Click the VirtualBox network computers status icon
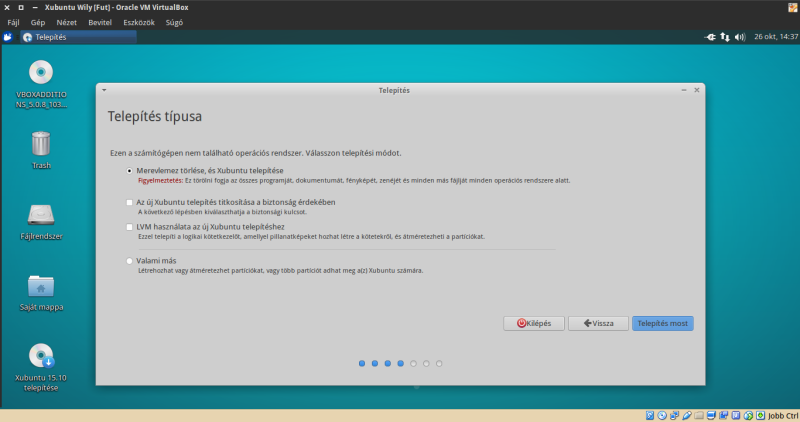 pyautogui.click(x=674, y=415)
